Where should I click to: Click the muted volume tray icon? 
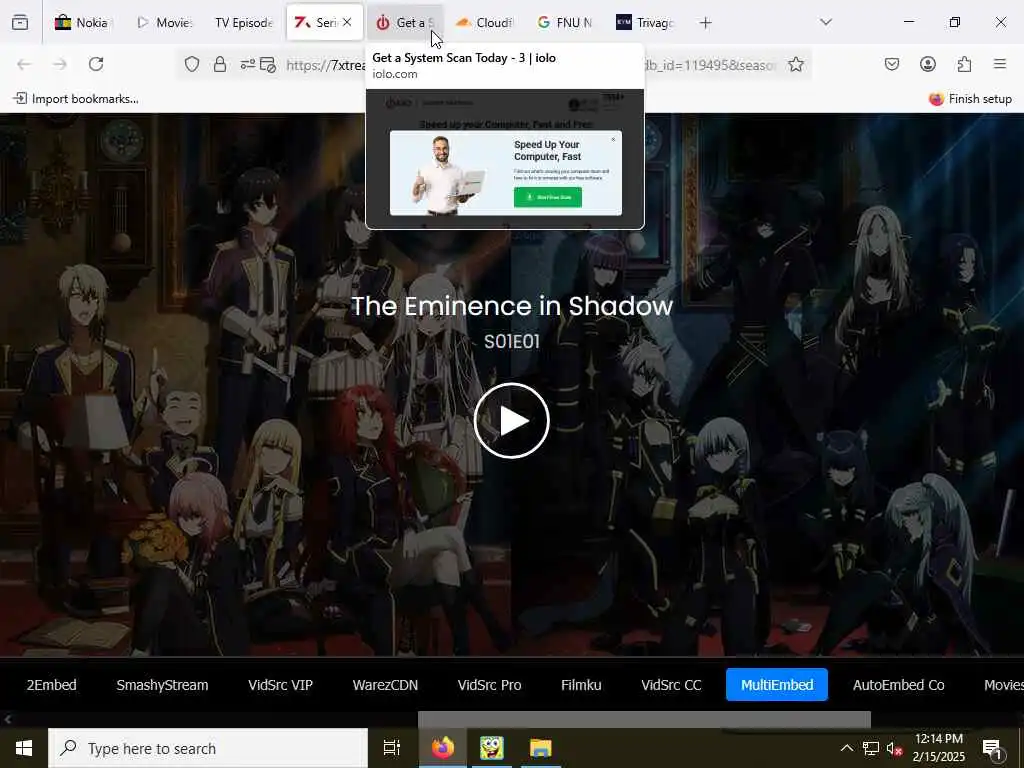tap(894, 748)
